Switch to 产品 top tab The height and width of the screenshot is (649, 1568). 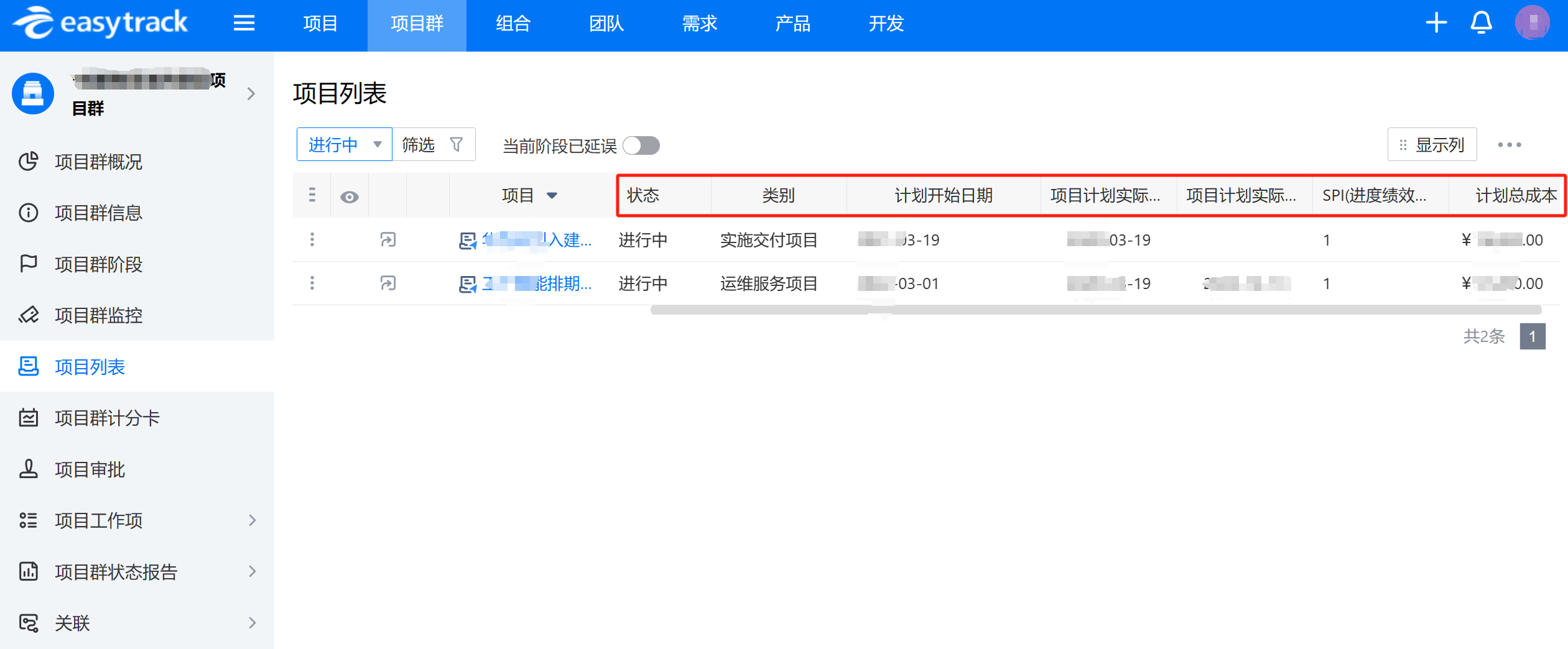(793, 24)
